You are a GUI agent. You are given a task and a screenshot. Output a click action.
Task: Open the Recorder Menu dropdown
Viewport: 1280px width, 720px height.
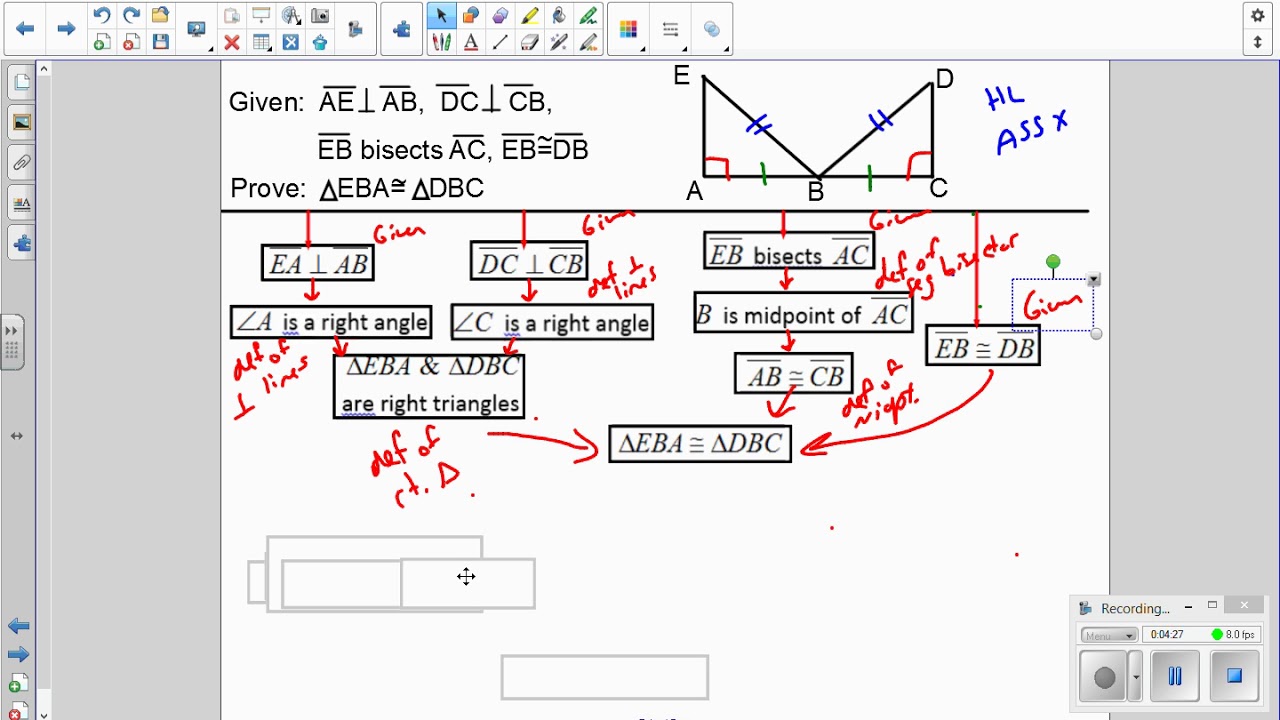point(1108,635)
